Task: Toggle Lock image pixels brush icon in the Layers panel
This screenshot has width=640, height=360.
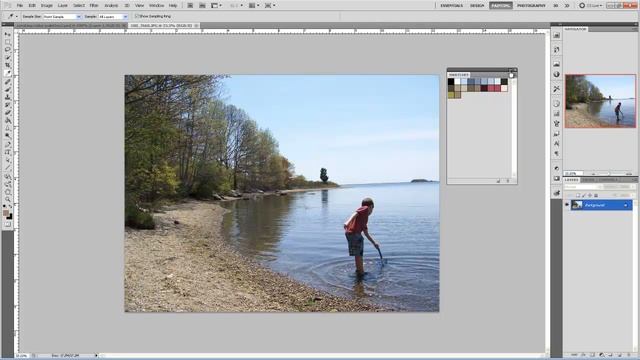Action: click(x=584, y=196)
